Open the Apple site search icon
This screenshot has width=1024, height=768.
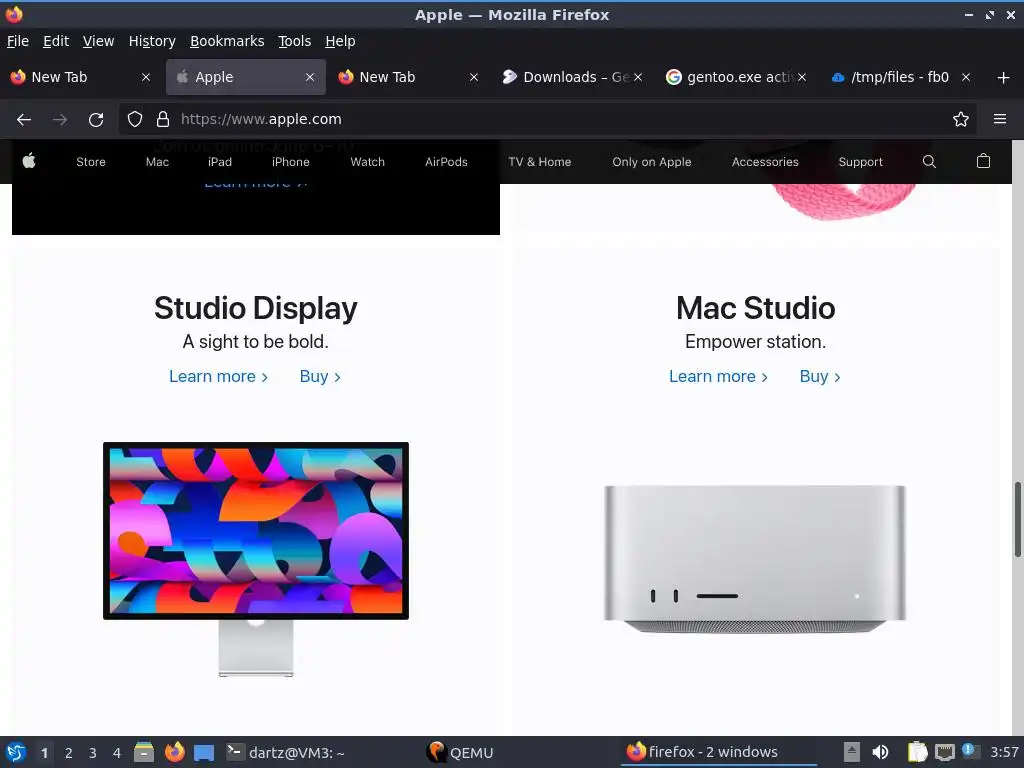click(929, 161)
